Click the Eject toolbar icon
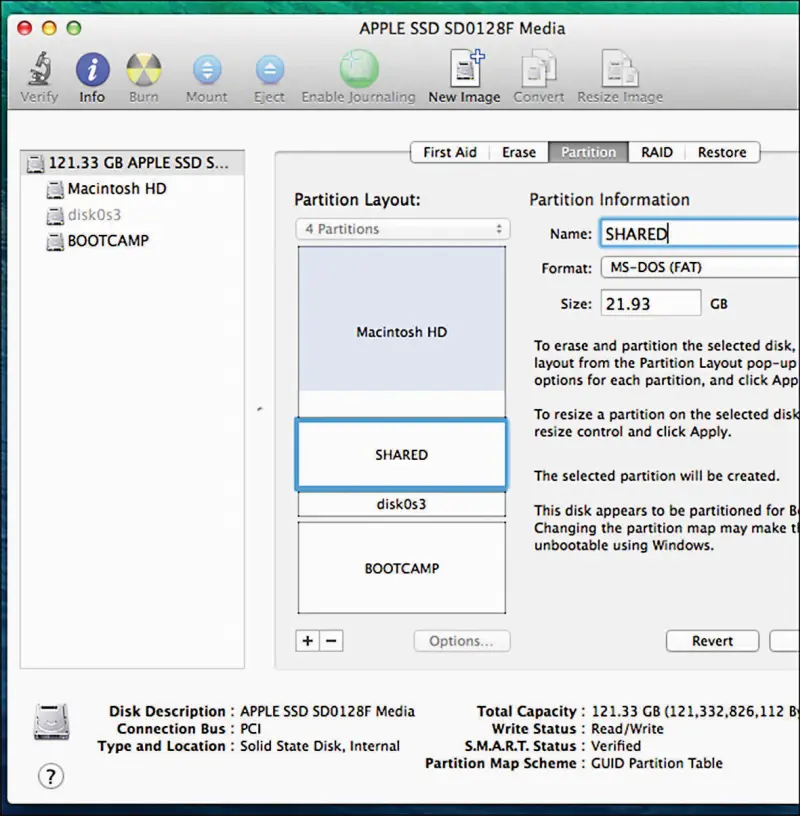800x816 pixels. pyautogui.click(x=269, y=71)
